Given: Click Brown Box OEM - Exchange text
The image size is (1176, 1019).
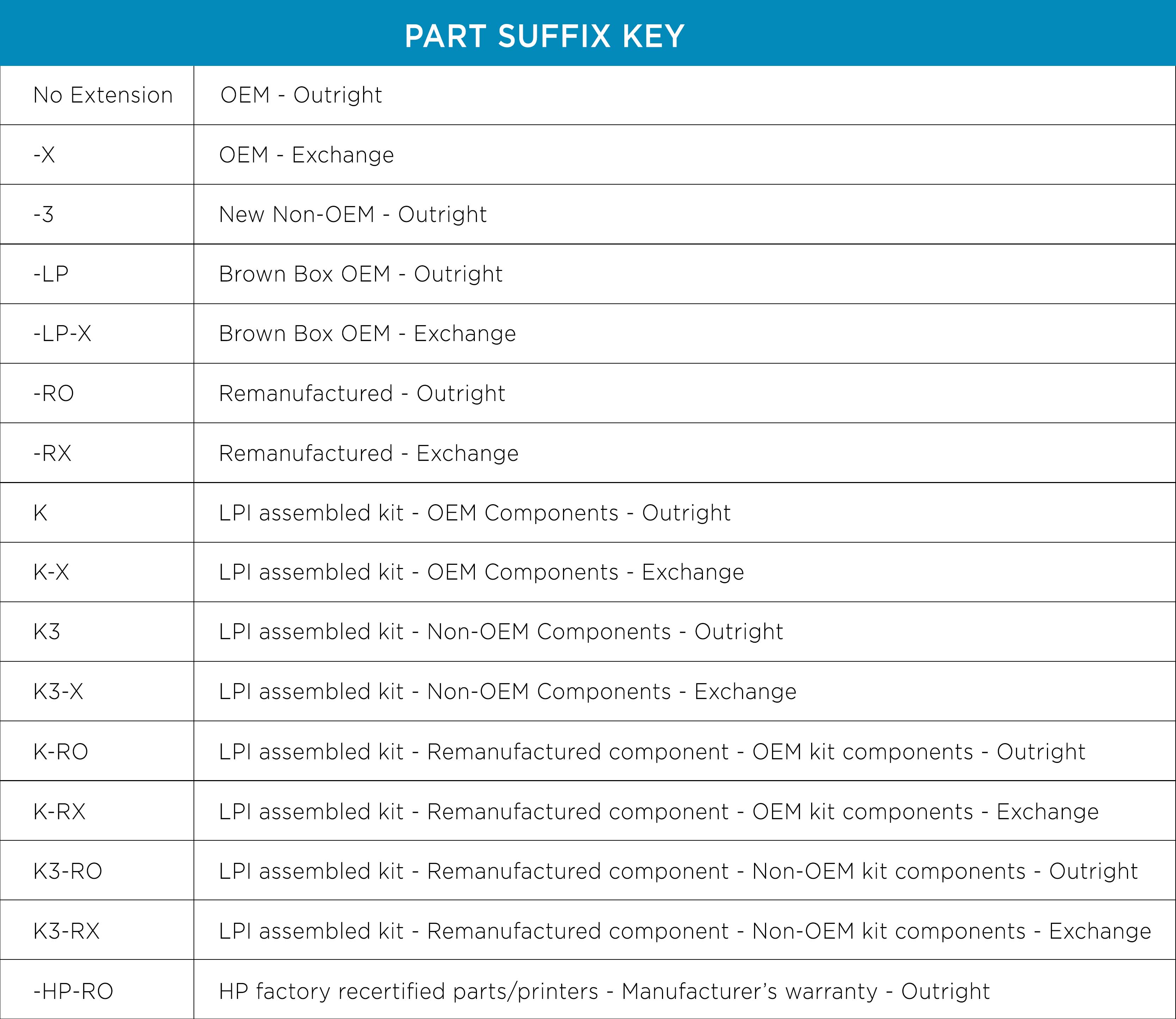Looking at the screenshot, I should [x=368, y=333].
